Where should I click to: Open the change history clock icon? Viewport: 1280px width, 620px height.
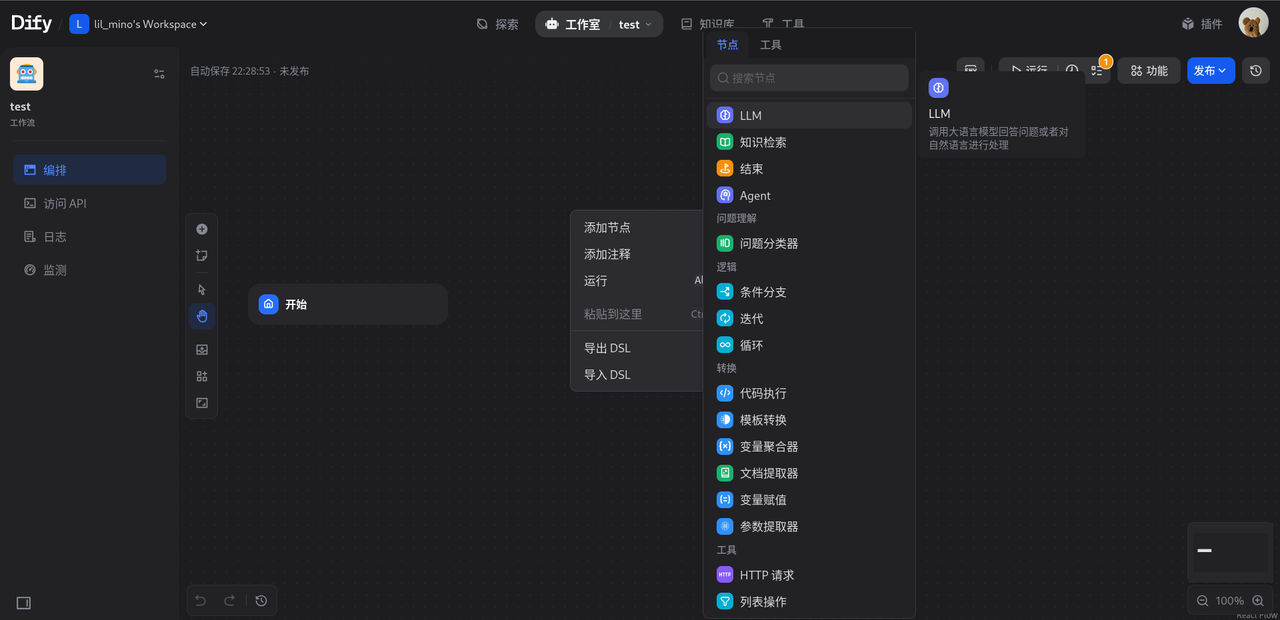click(1255, 70)
